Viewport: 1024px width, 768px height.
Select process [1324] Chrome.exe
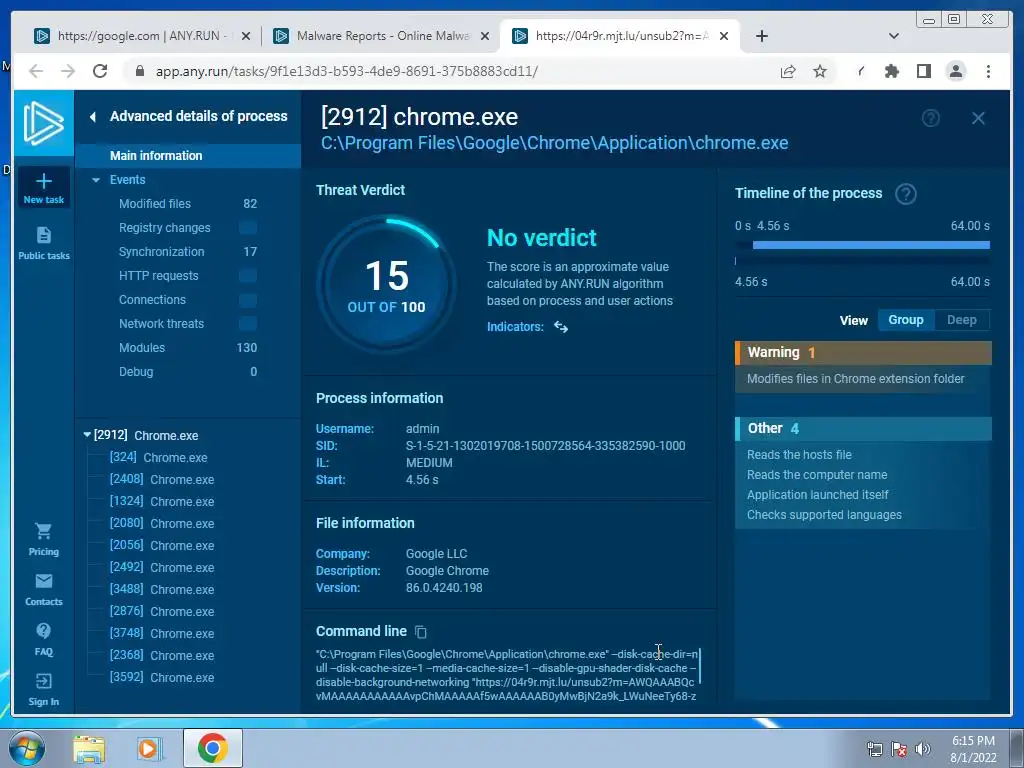[x=162, y=502]
